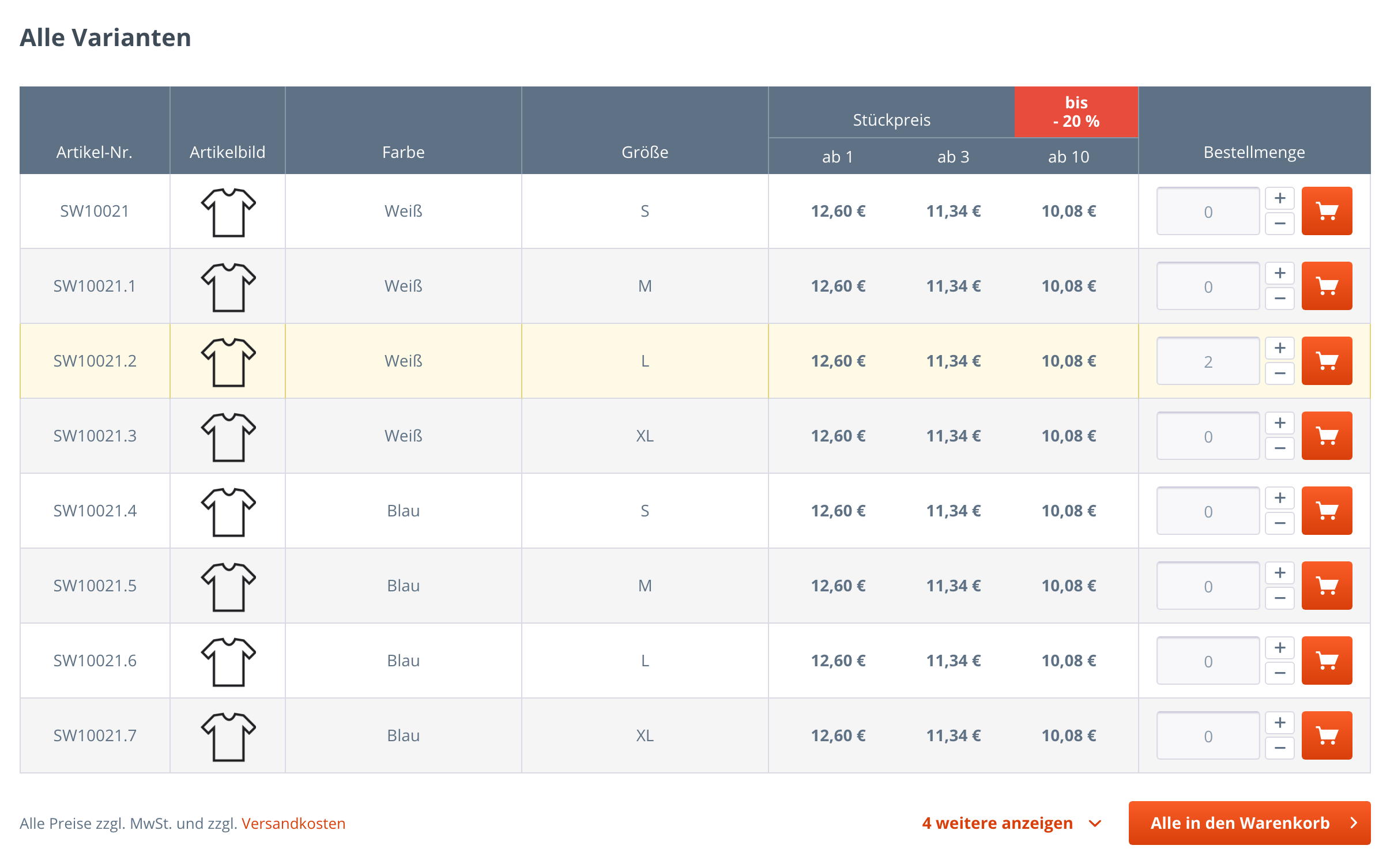Click plus stepper for SW10021.7
This screenshot has height=868, width=1394.
1280,723
